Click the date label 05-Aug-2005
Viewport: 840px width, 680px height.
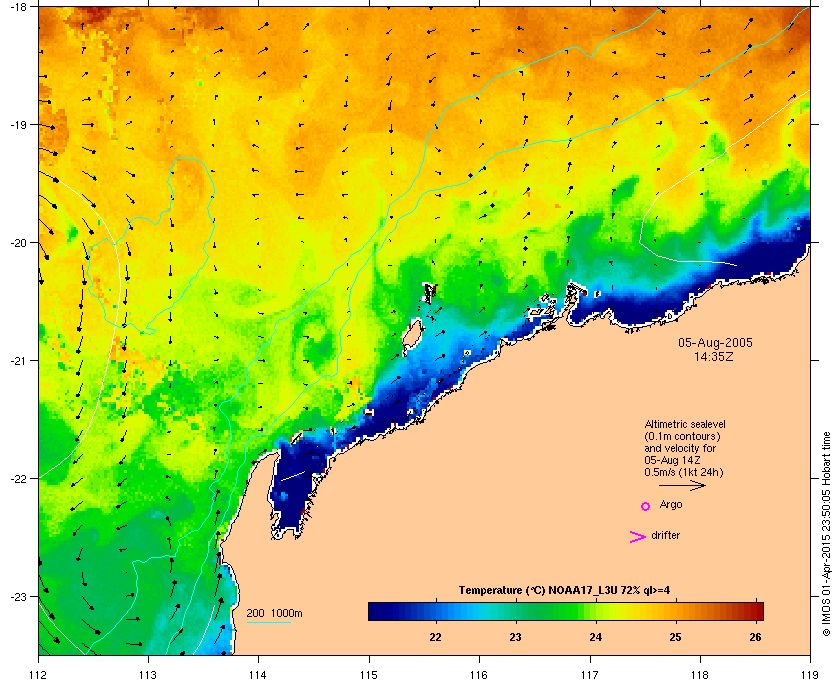click(715, 343)
